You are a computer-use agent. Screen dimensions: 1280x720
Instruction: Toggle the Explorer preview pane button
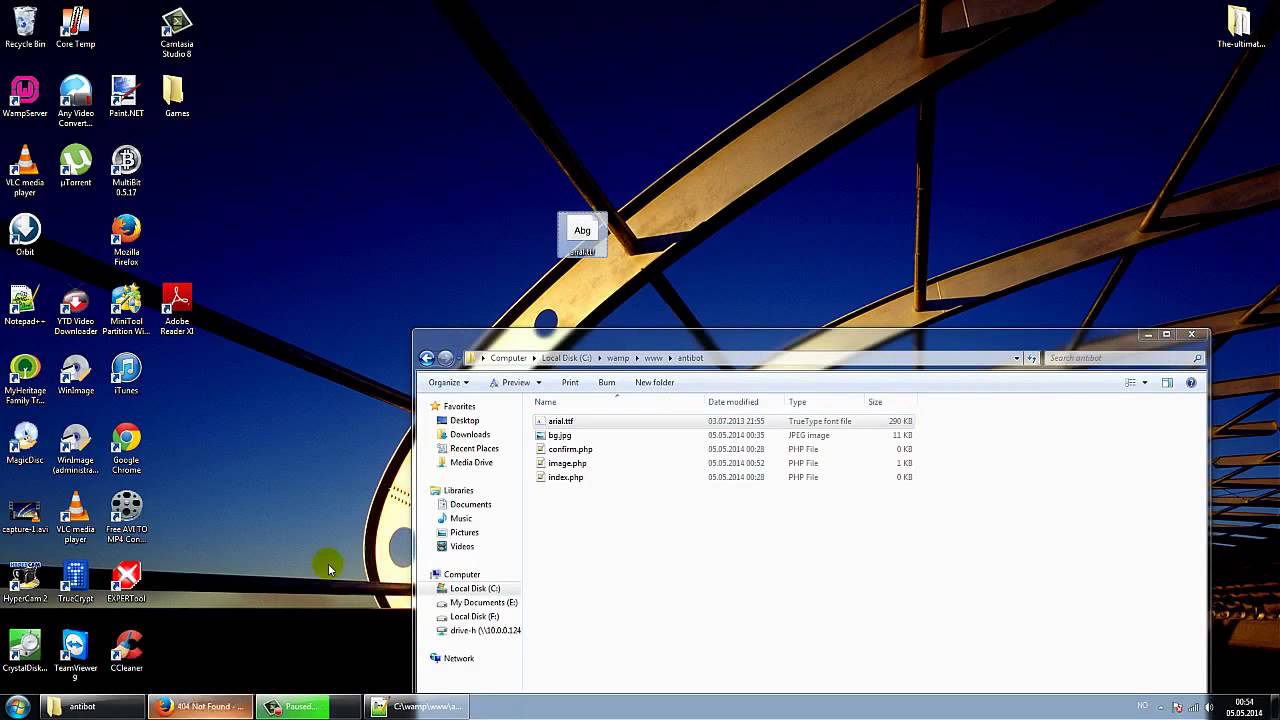pyautogui.click(x=1167, y=382)
